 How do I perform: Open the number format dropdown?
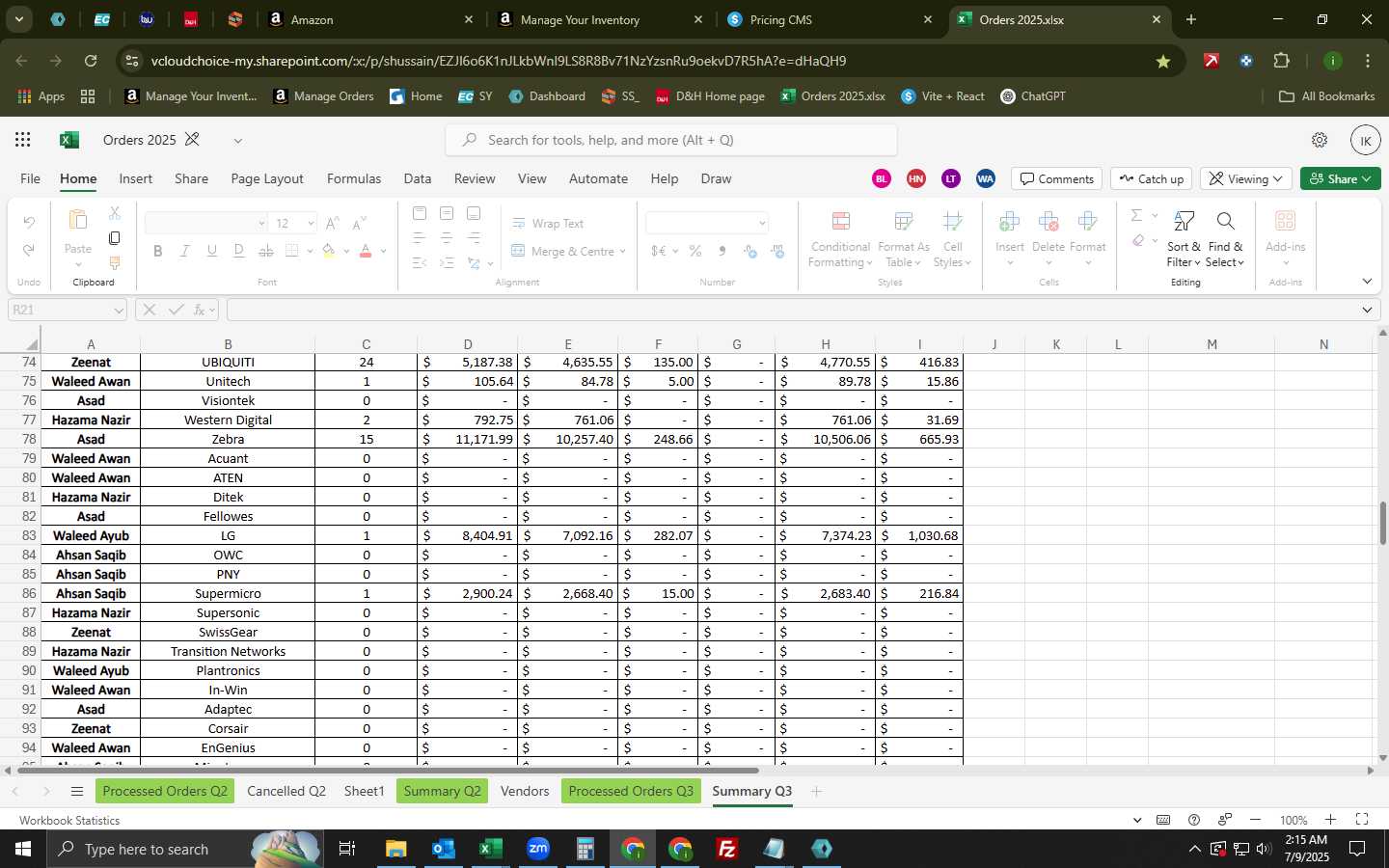pyautogui.click(x=761, y=223)
